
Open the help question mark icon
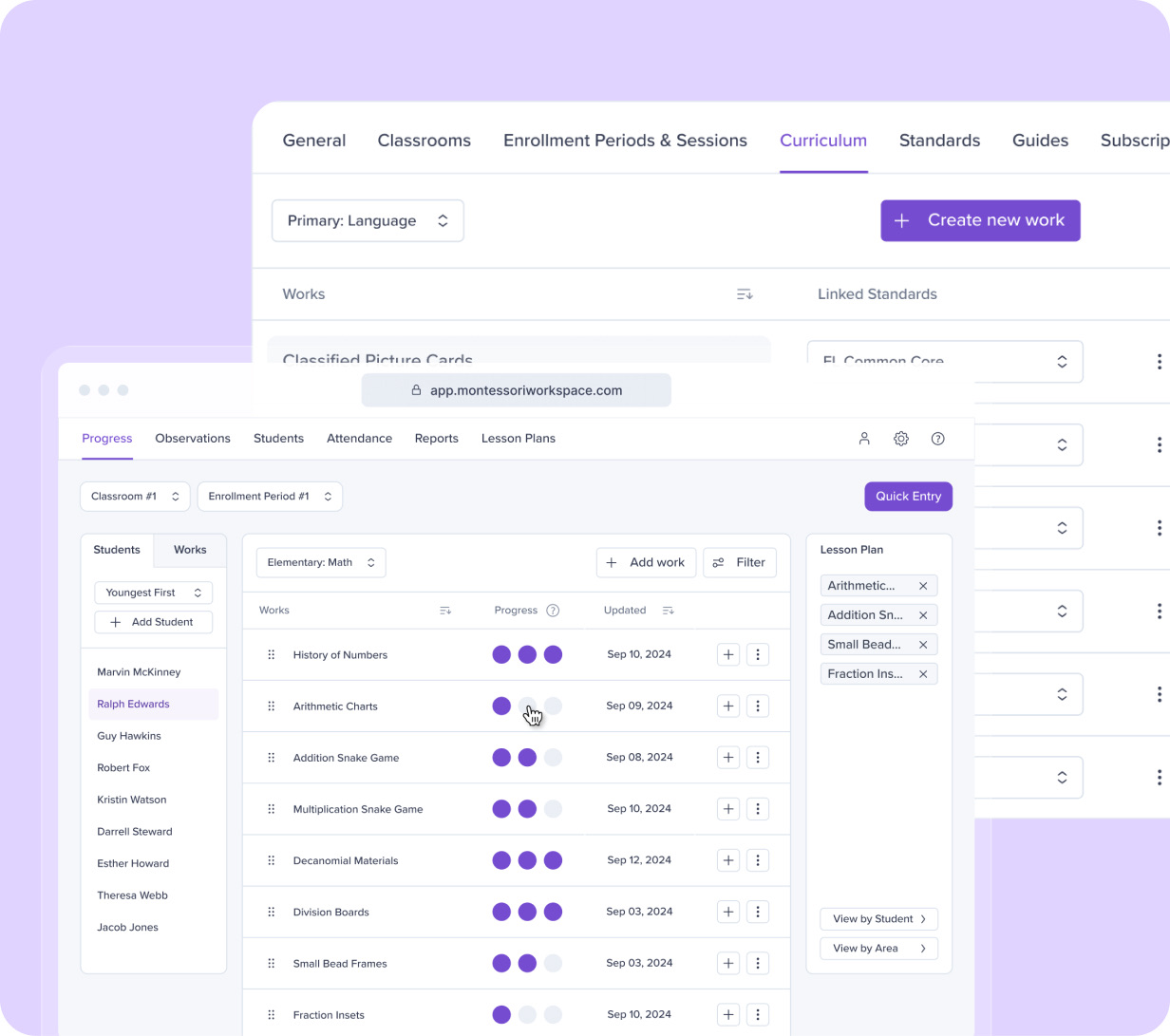[x=938, y=439]
